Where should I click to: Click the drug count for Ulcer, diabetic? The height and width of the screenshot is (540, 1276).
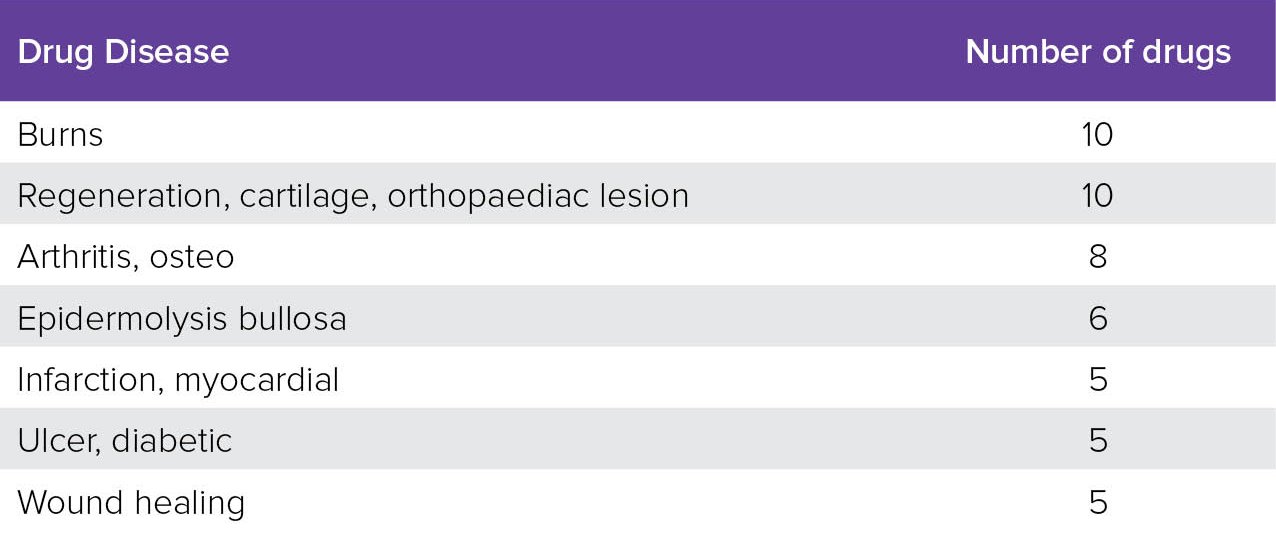tap(1098, 441)
